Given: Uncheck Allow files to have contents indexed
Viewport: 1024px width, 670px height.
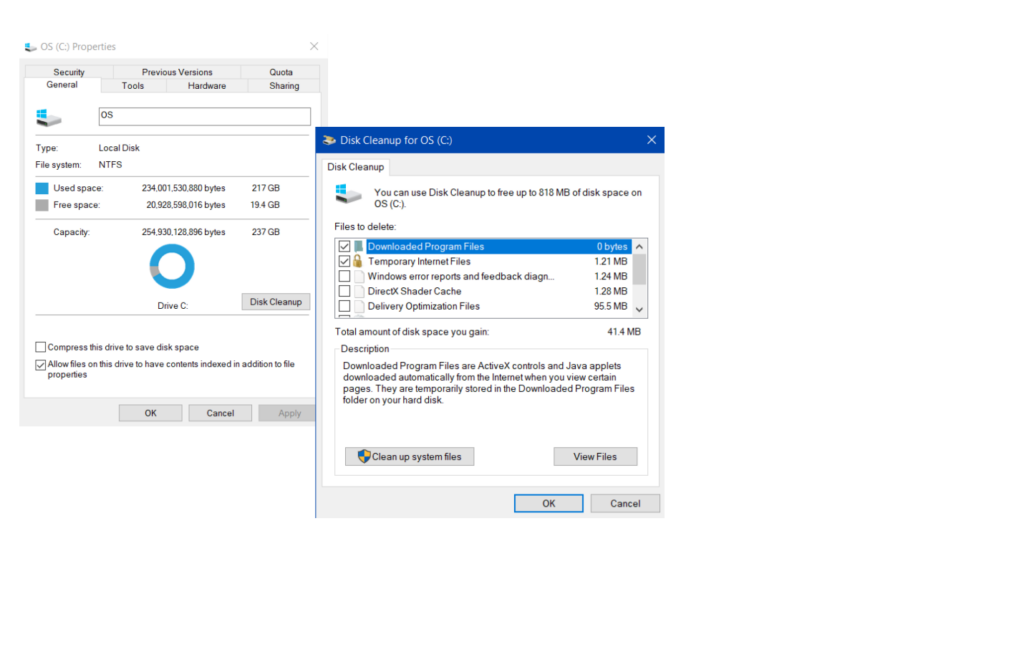Looking at the screenshot, I should pos(40,365).
